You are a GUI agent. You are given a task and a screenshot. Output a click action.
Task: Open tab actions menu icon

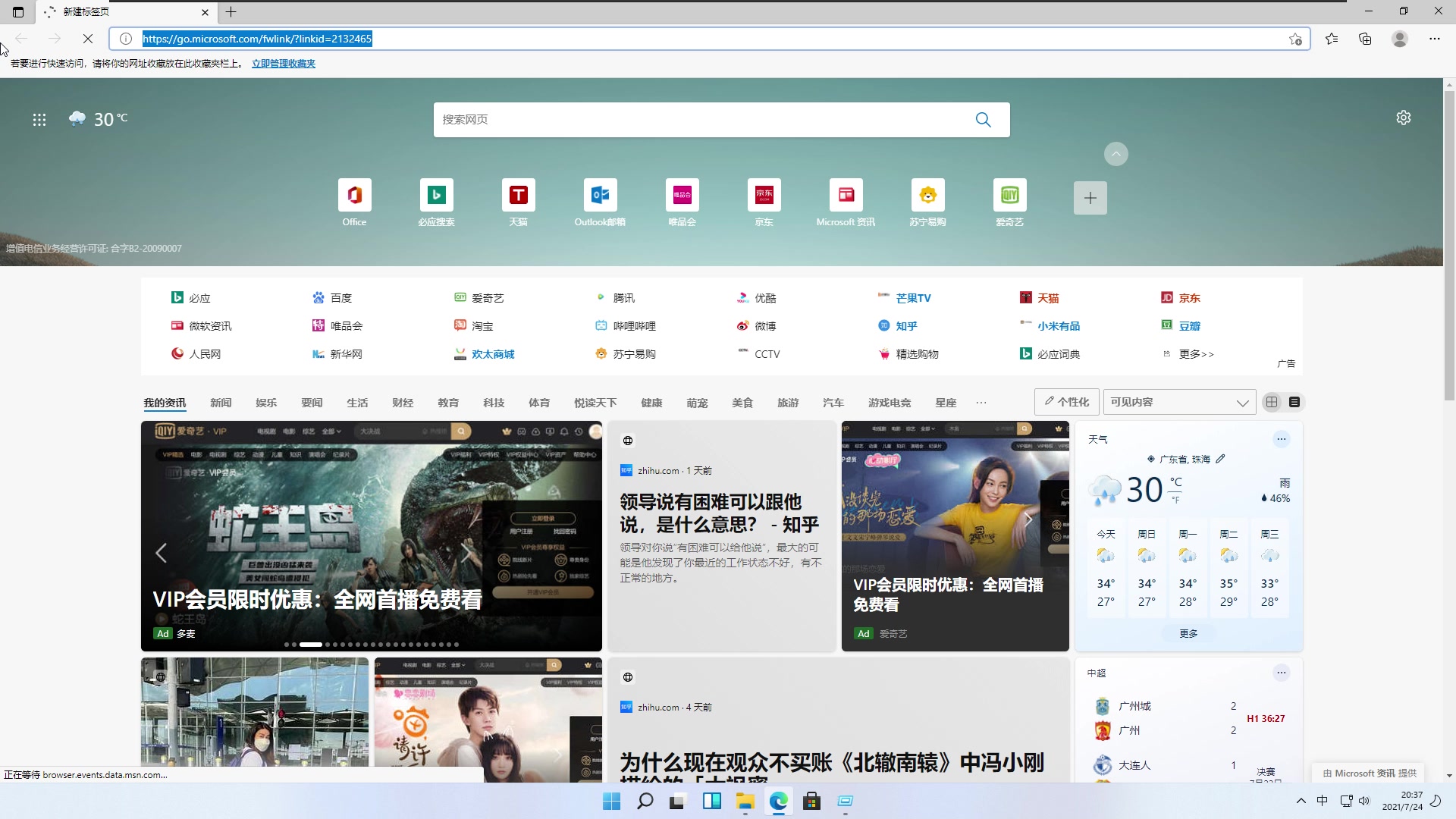[18, 12]
